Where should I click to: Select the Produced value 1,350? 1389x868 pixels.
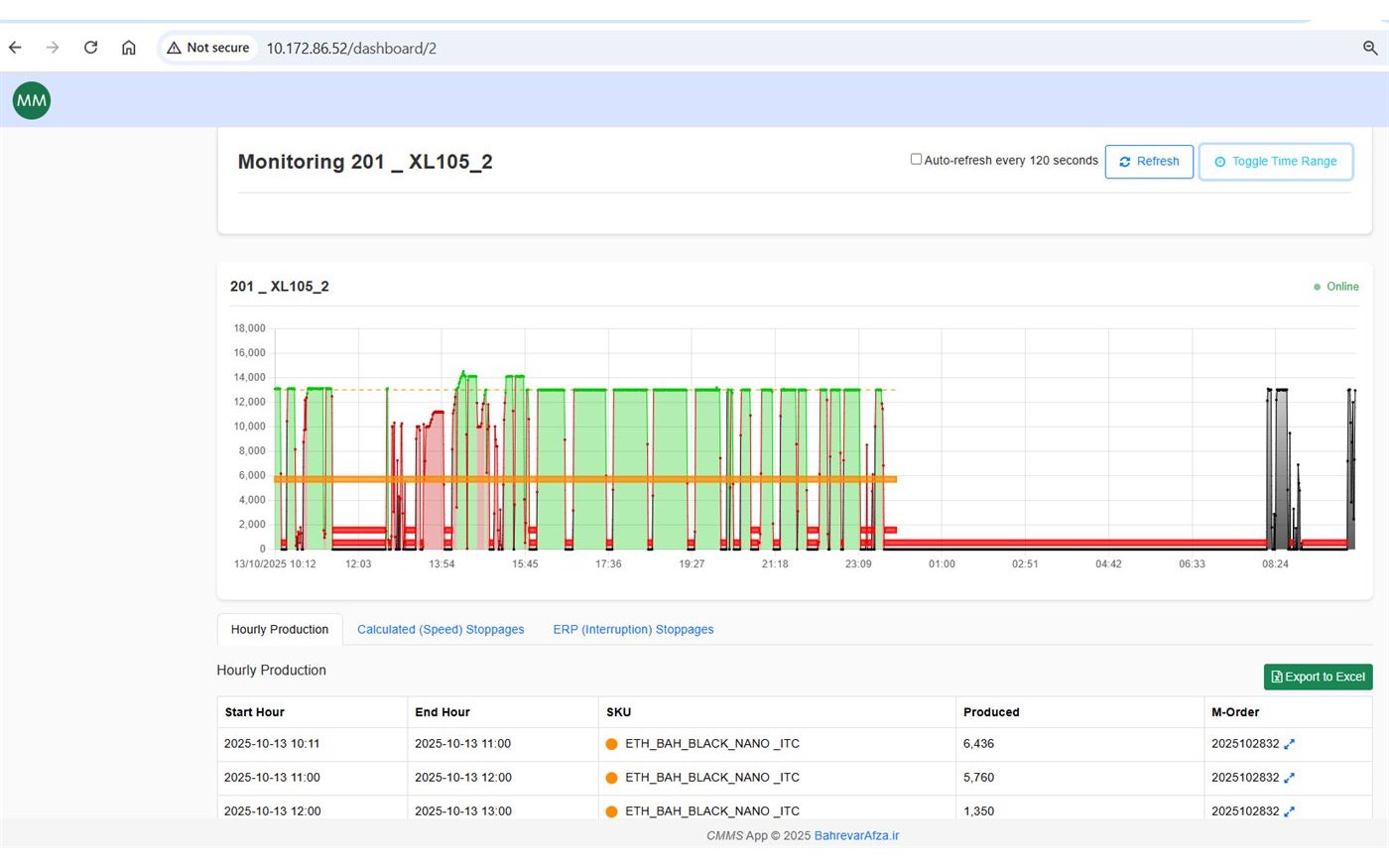click(978, 811)
